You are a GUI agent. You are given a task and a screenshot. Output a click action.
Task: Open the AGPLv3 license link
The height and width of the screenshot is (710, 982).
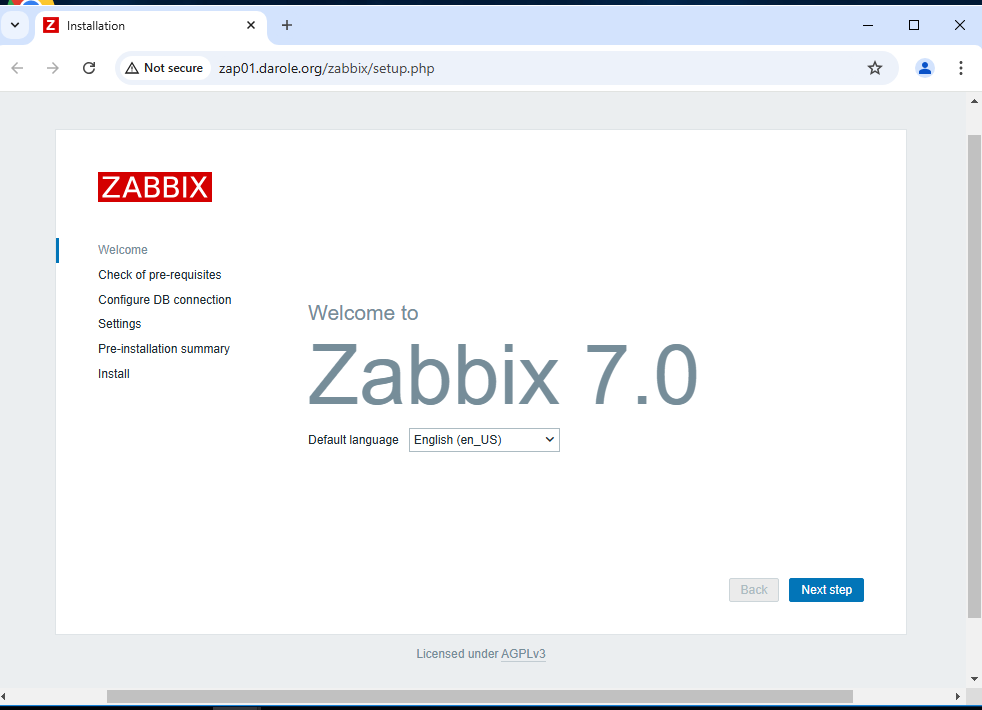(x=523, y=654)
